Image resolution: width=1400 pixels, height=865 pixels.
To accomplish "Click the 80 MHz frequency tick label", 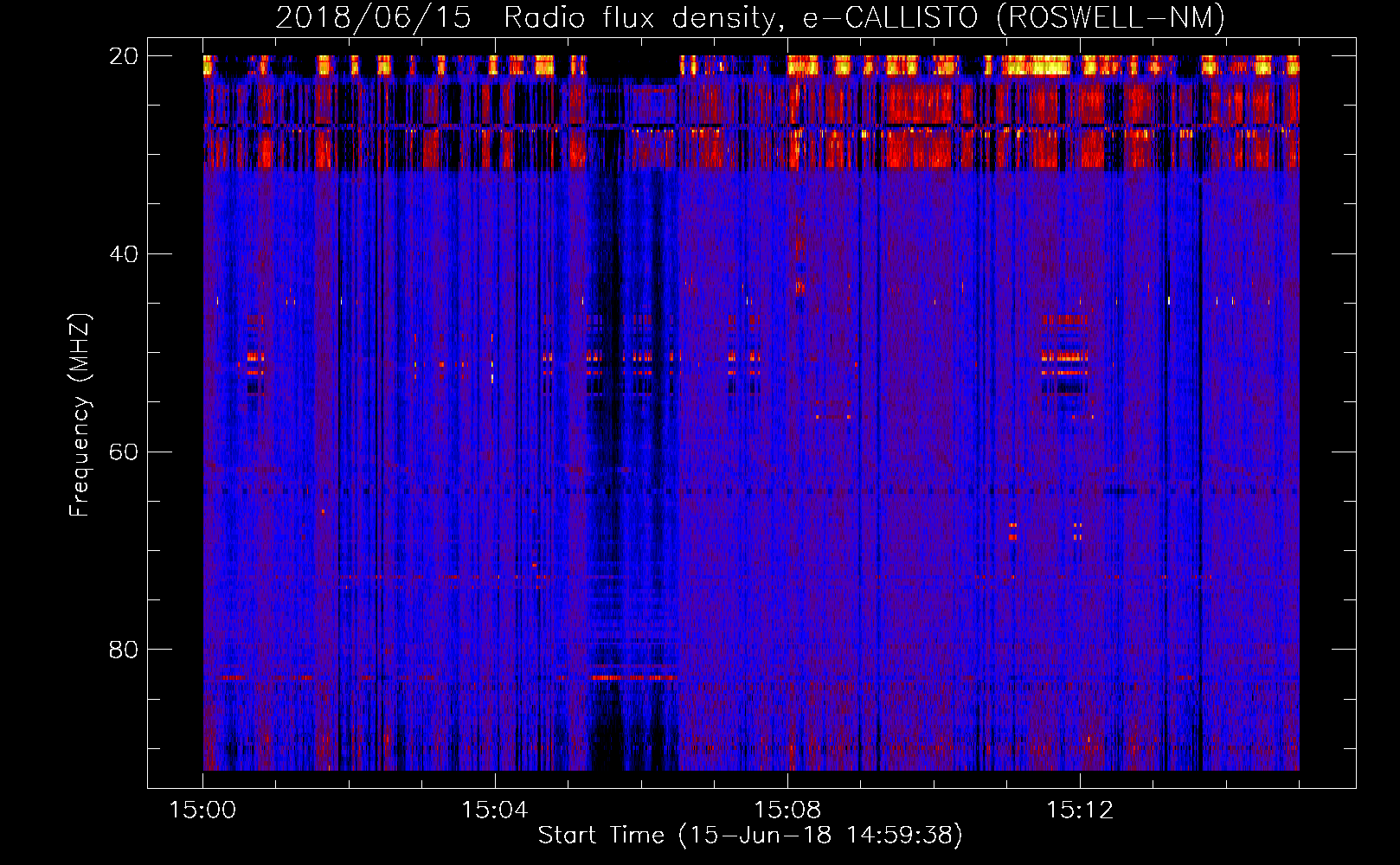I will [124, 650].
